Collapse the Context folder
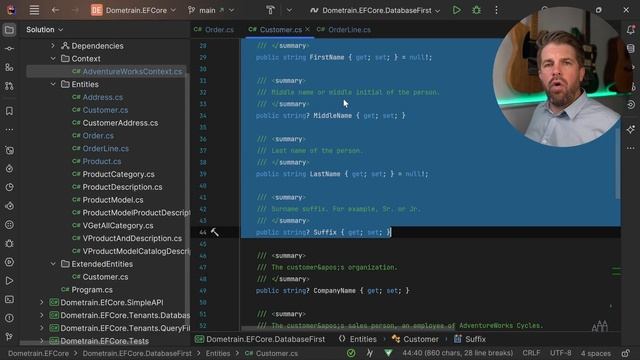 53,58
